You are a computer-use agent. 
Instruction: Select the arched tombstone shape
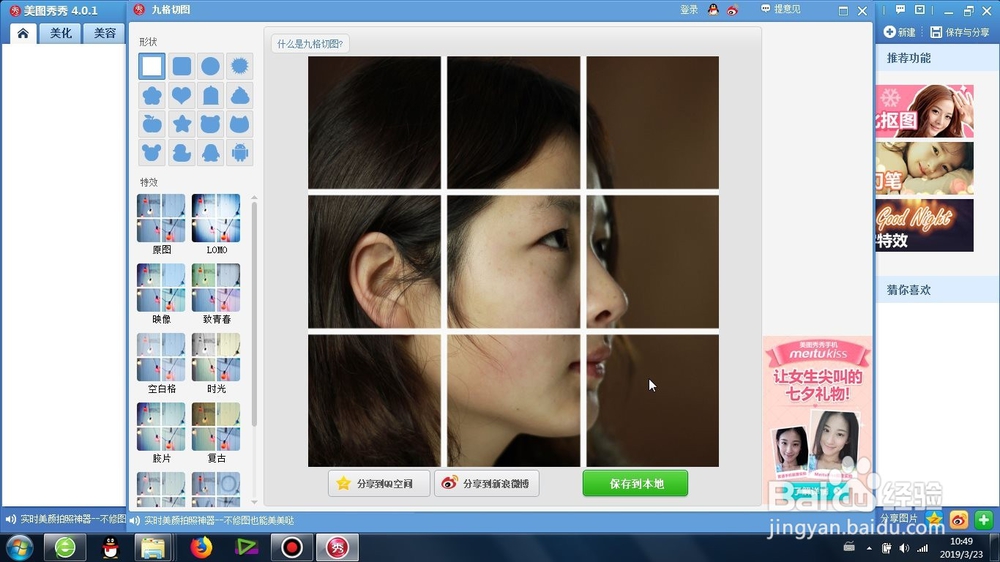(x=210, y=96)
